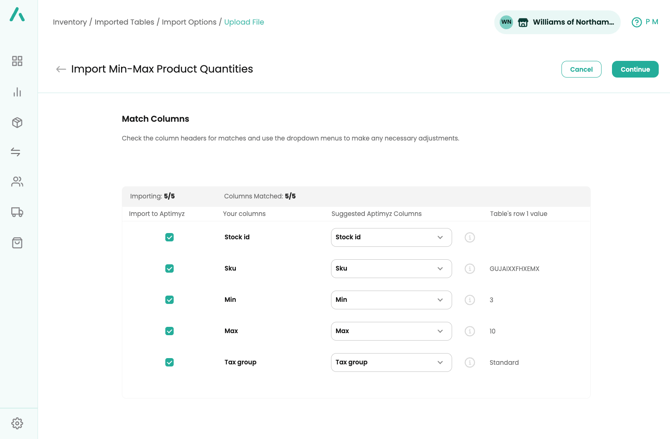
Task: Open the Max suggested column dropdown
Action: tap(391, 331)
